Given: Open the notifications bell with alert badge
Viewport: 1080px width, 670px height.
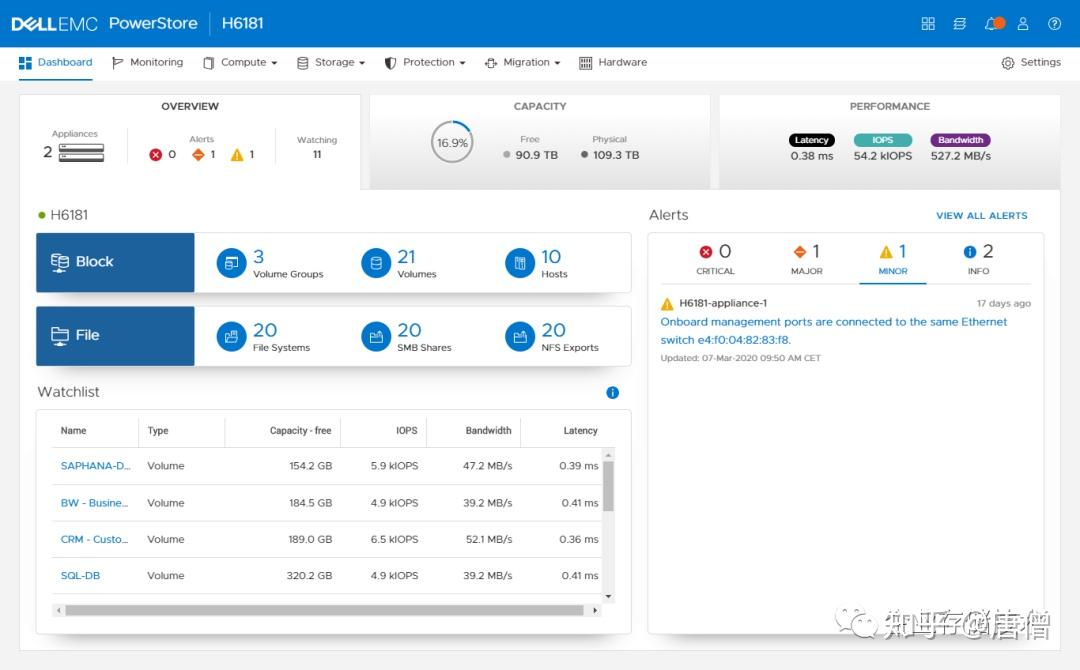Looking at the screenshot, I should click(994, 23).
